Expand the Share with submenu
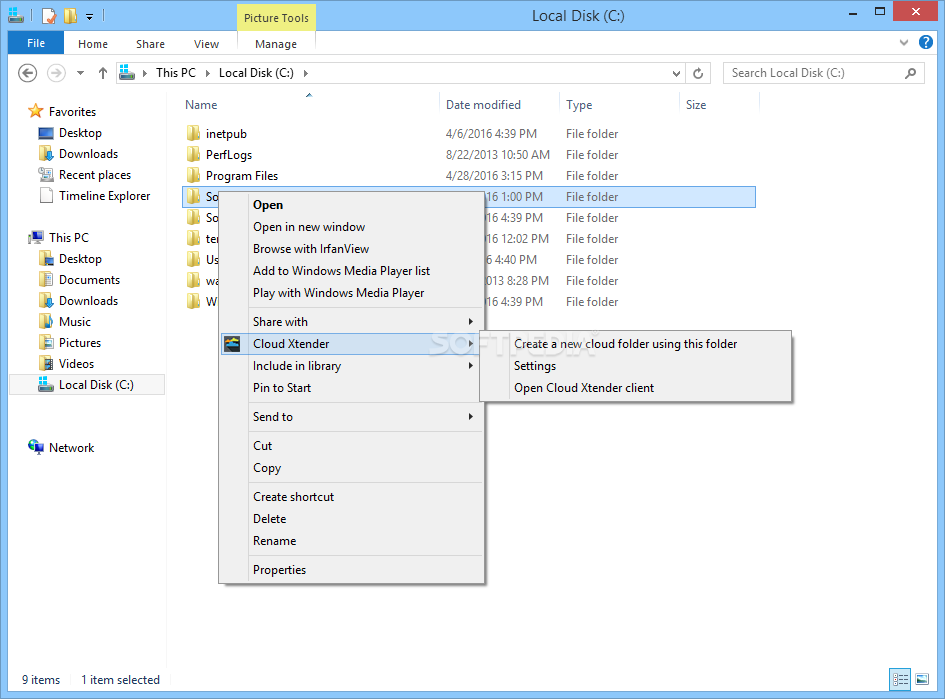945x699 pixels. tap(471, 322)
